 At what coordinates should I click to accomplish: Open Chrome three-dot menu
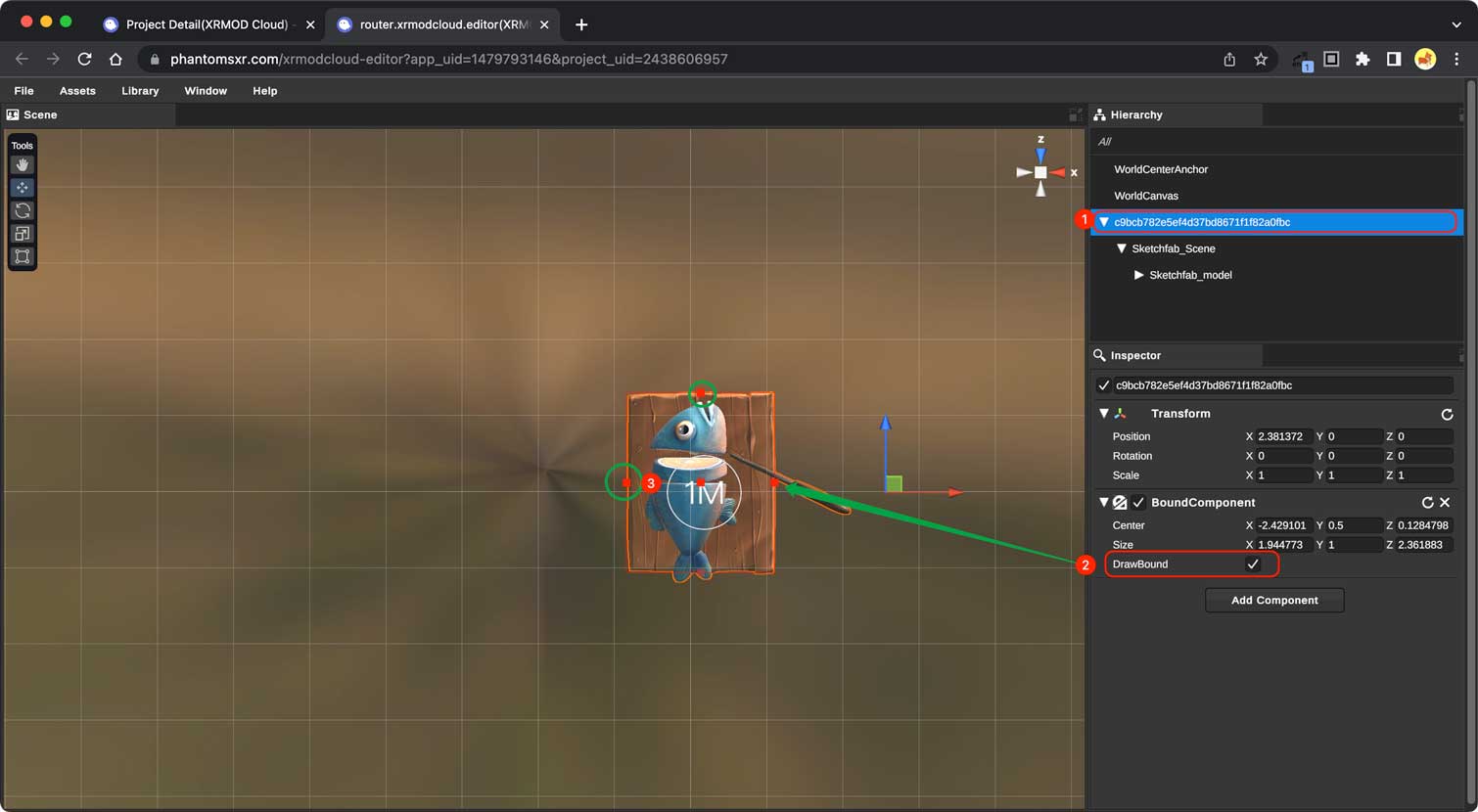click(1456, 59)
